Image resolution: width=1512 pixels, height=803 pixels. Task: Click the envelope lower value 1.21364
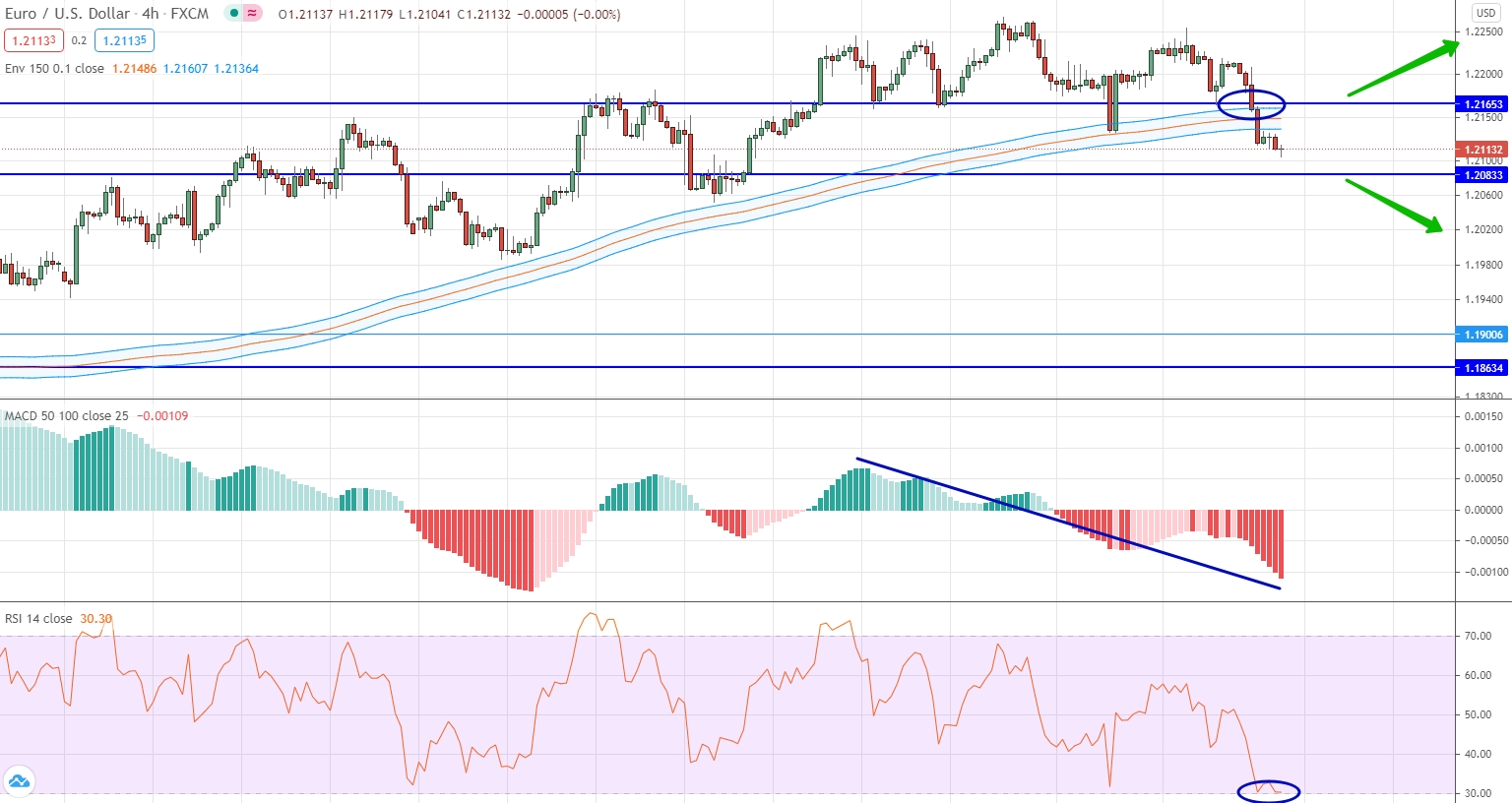coord(236,69)
